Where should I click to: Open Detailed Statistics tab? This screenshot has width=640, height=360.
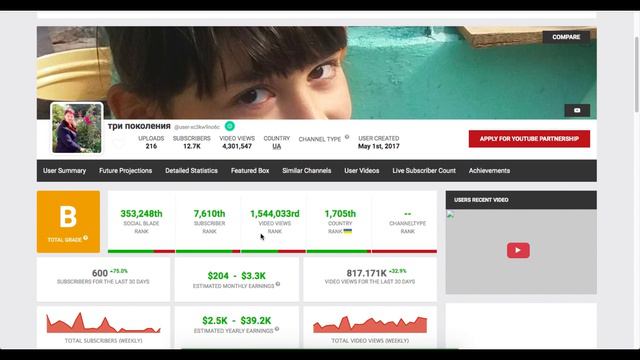191,171
